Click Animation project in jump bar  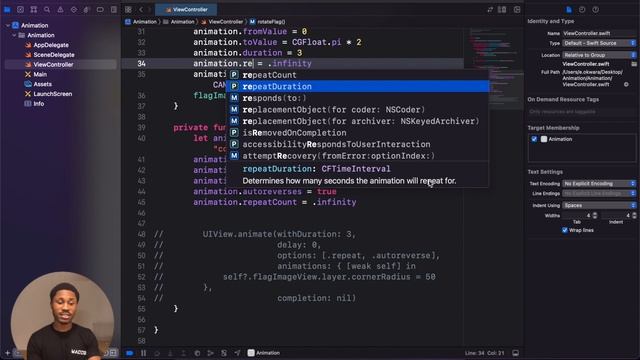[141, 22]
